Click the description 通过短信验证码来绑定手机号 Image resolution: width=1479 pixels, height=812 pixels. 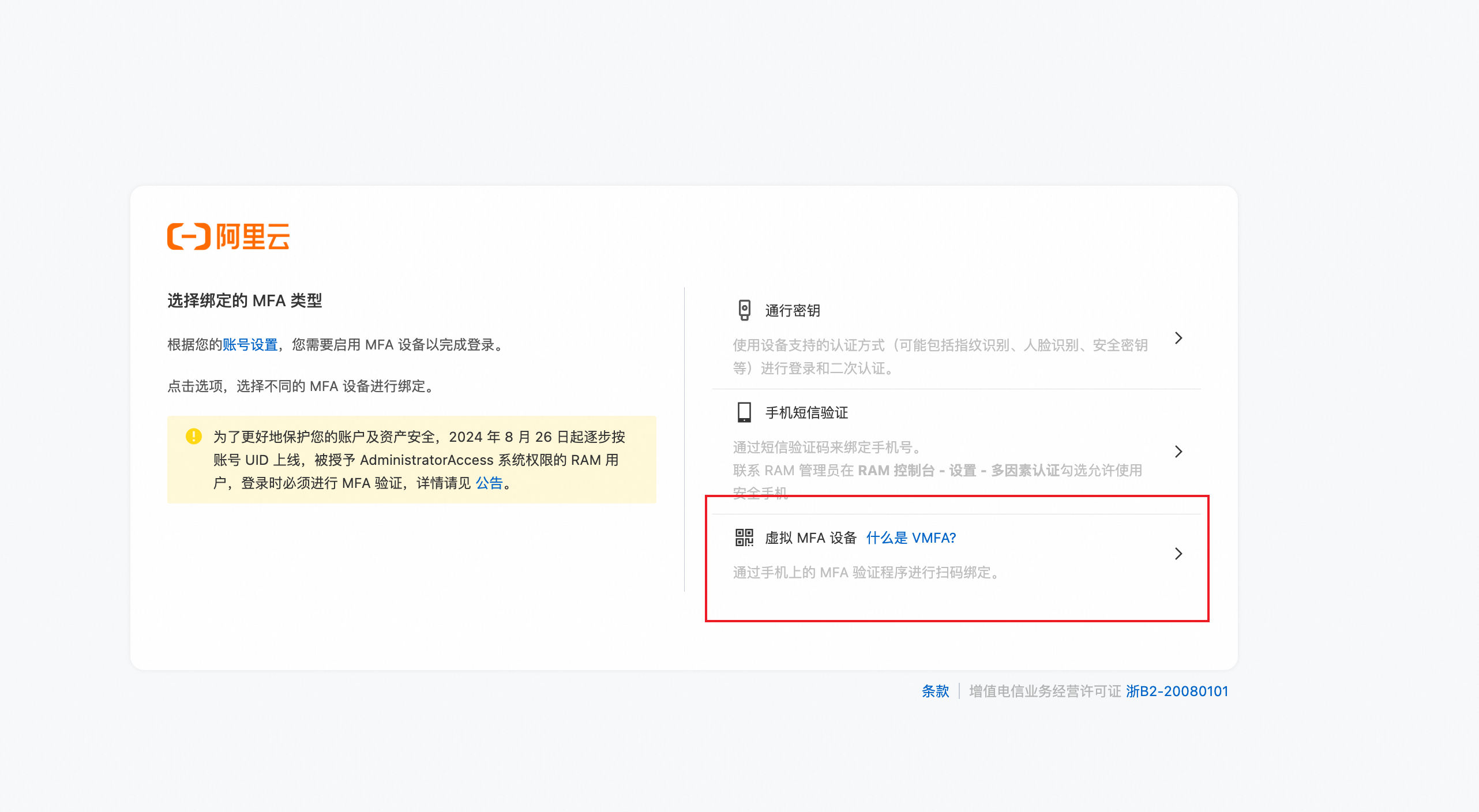(x=827, y=448)
